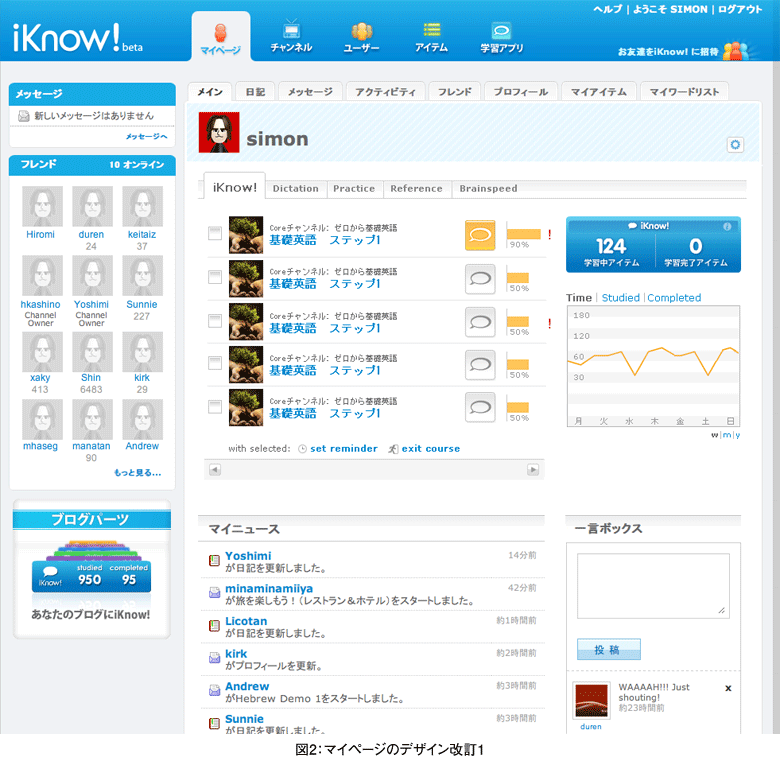This screenshot has width=780, height=760.
Task: Click the 90% progress bar
Action: click(x=523, y=234)
